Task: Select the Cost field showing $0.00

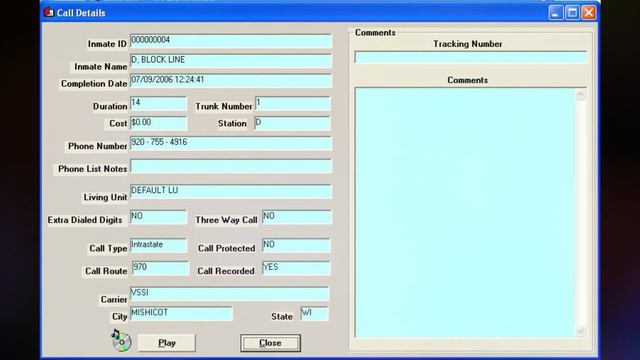Action: (158, 123)
